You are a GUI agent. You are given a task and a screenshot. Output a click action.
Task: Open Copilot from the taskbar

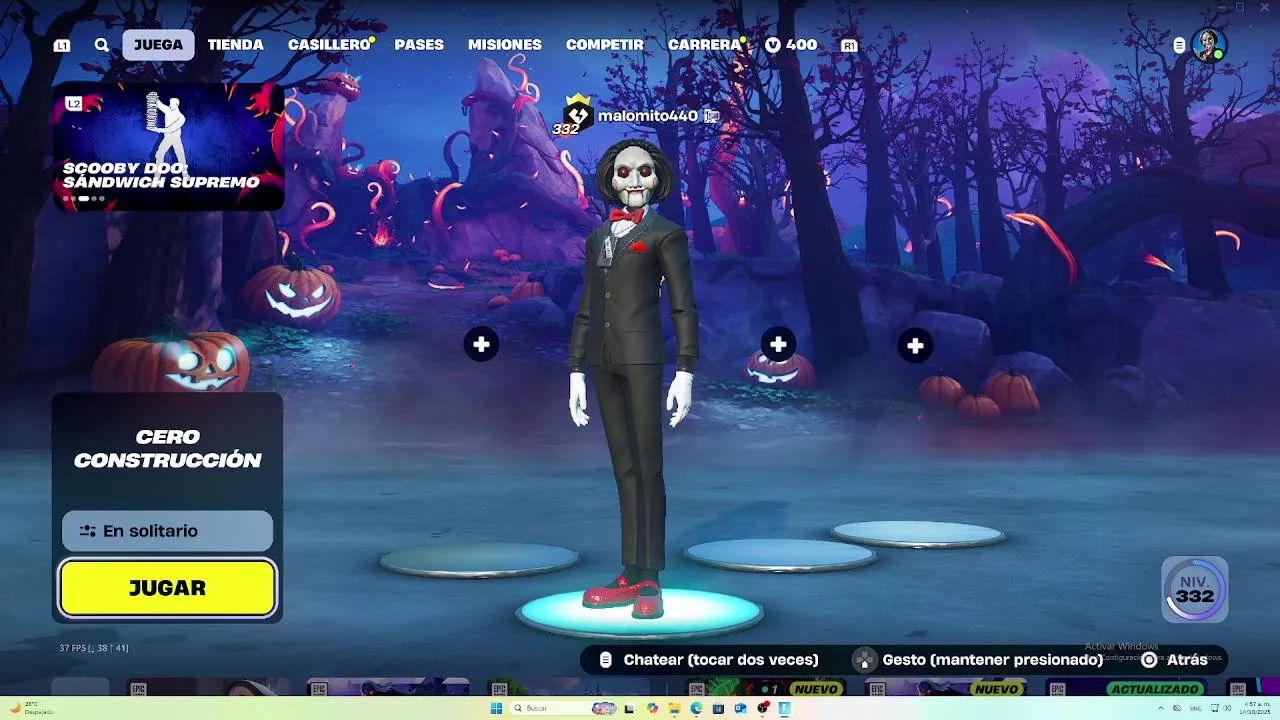point(652,708)
